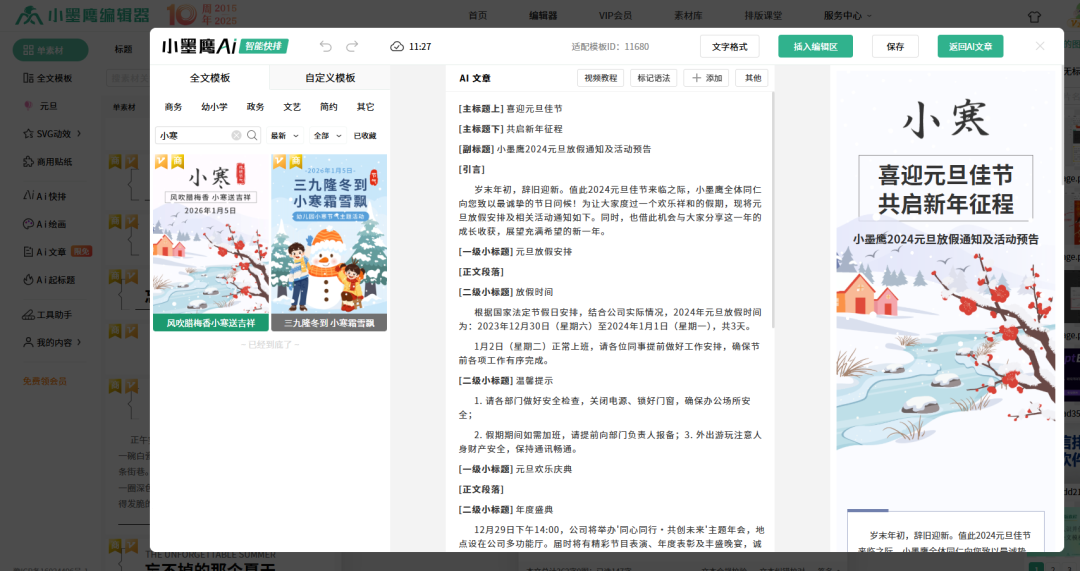Open the 最新 sort dropdown

[x=284, y=136]
